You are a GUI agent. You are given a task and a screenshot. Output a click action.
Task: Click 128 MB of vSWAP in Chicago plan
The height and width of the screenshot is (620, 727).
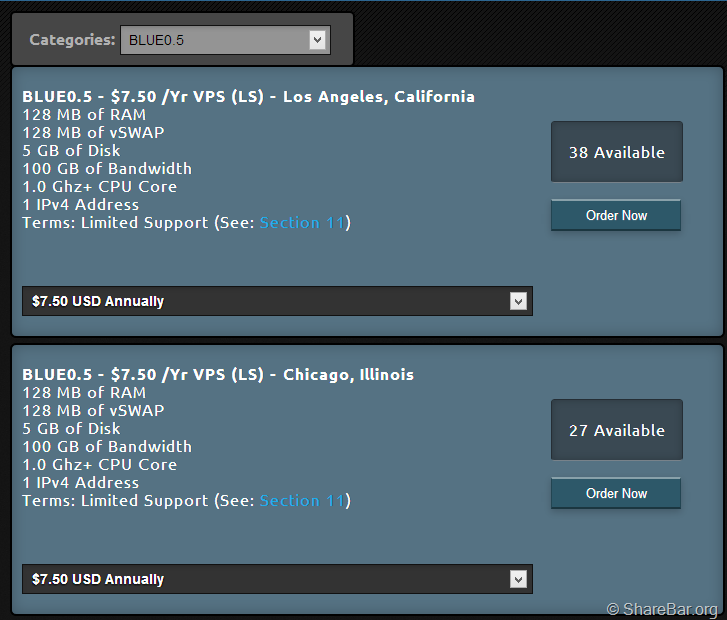[93, 411]
